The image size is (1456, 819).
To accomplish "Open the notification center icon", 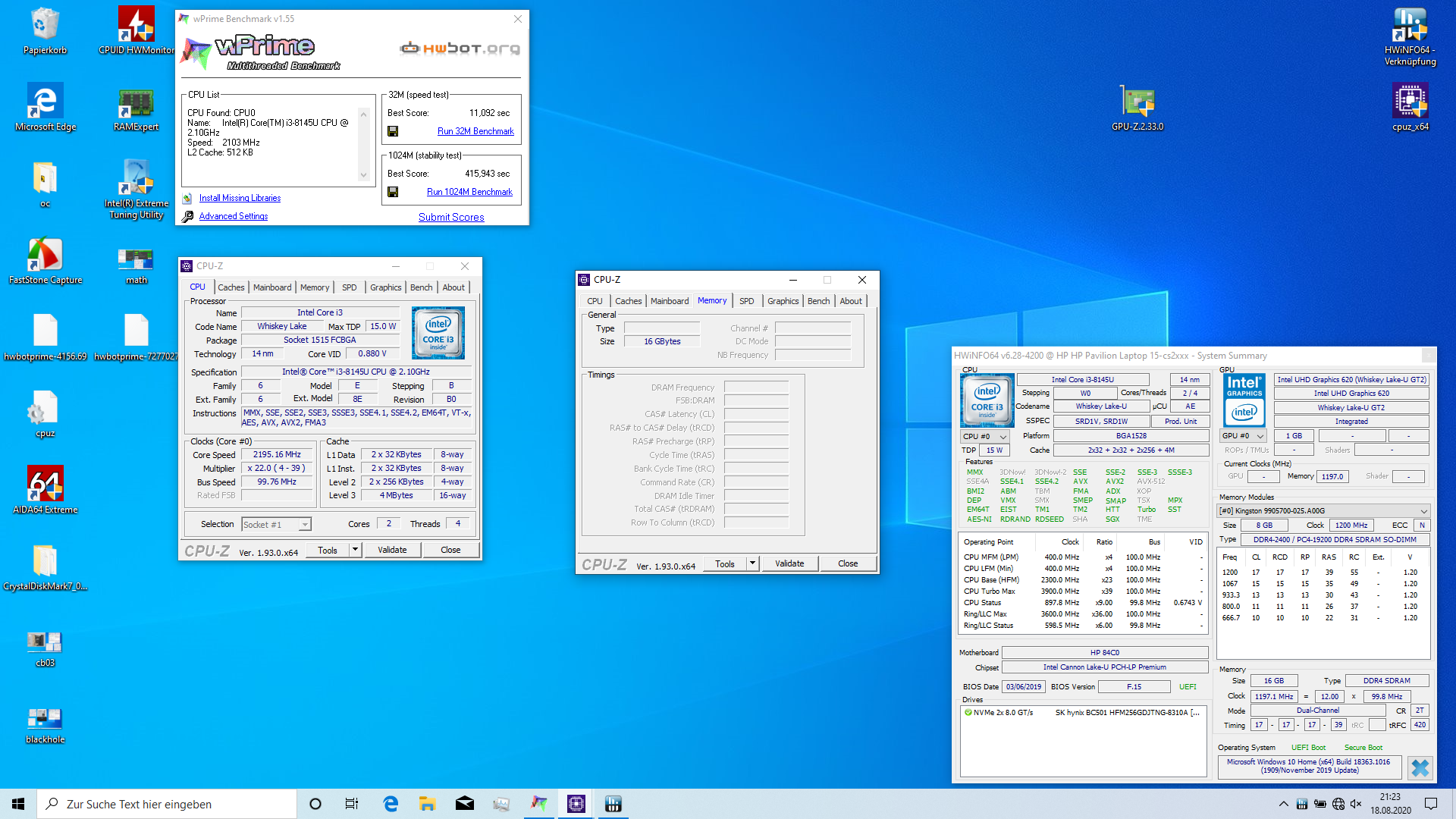I will click(x=1431, y=804).
